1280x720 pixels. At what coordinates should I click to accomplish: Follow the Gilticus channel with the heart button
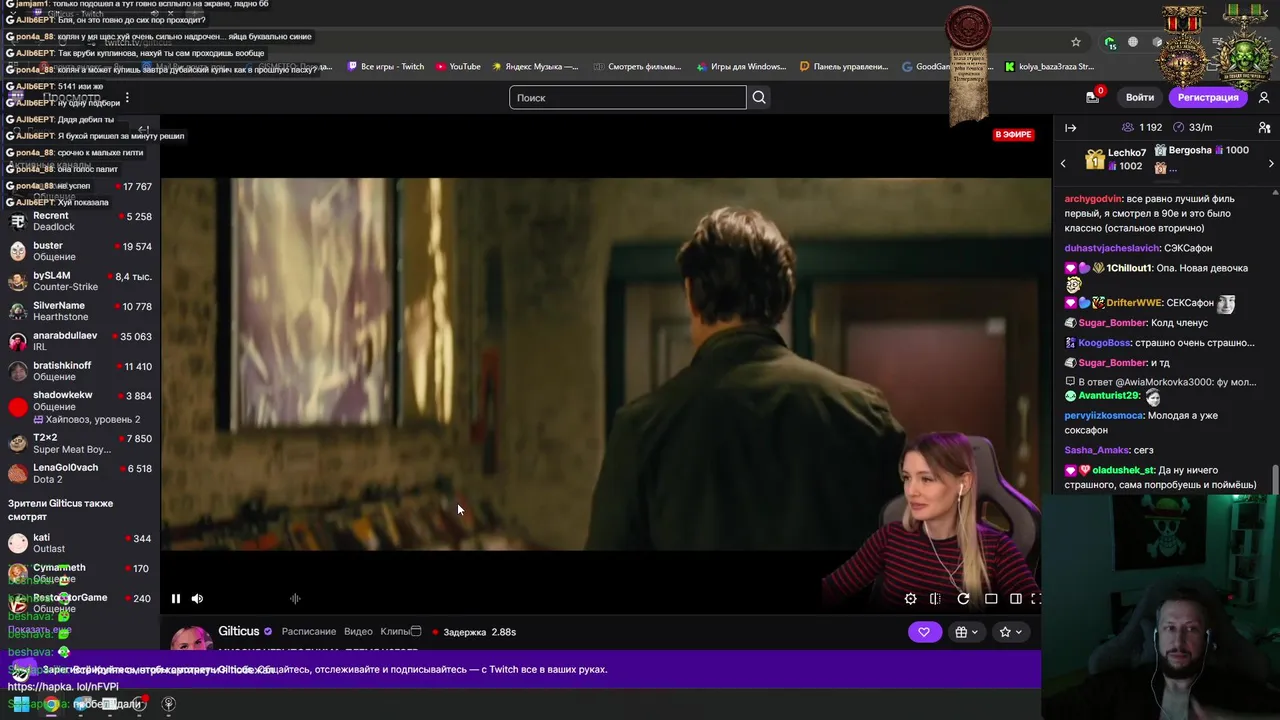pos(924,632)
